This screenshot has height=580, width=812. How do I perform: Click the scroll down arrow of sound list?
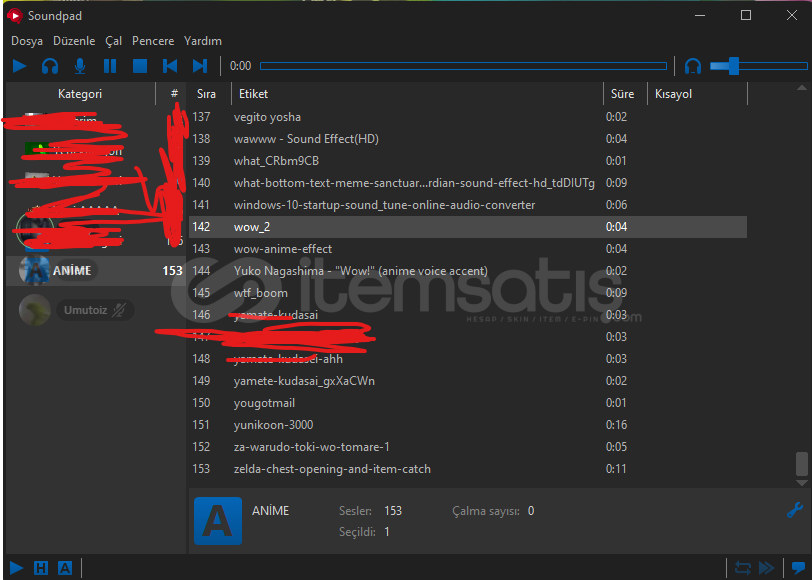coord(802,483)
